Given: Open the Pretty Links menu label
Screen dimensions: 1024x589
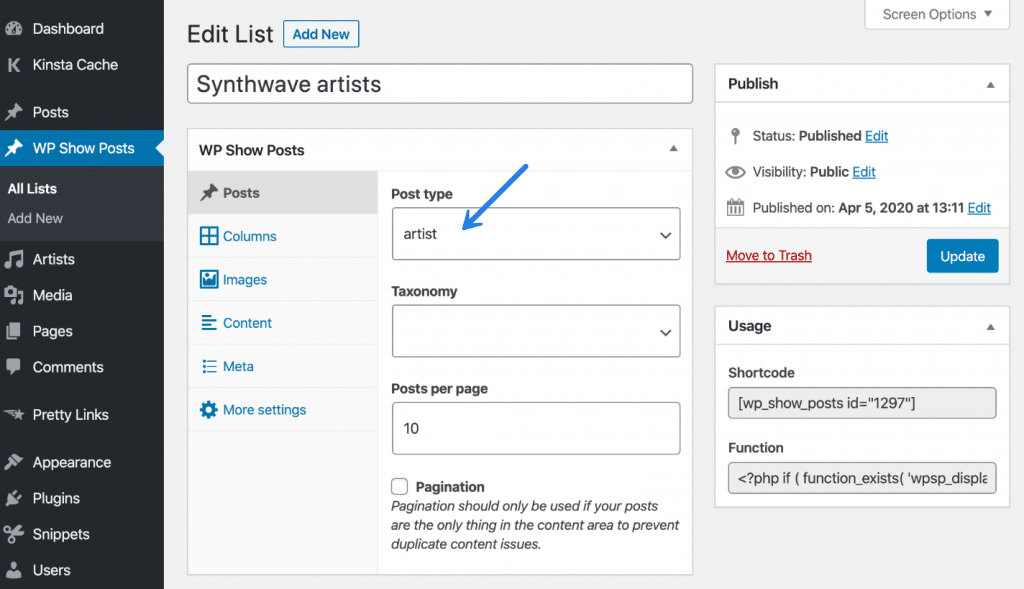Looking at the screenshot, I should point(71,415).
